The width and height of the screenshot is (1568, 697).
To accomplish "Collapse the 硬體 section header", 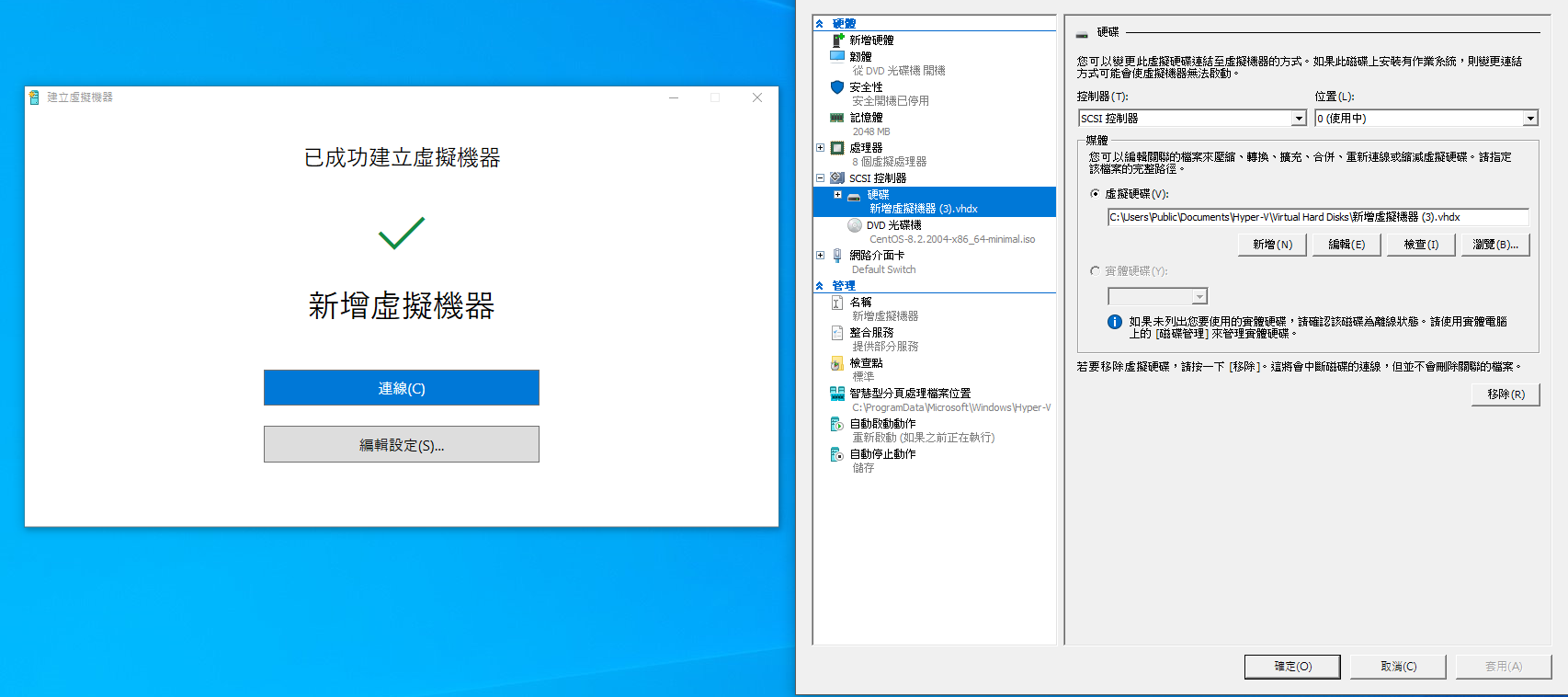I will click(x=820, y=24).
